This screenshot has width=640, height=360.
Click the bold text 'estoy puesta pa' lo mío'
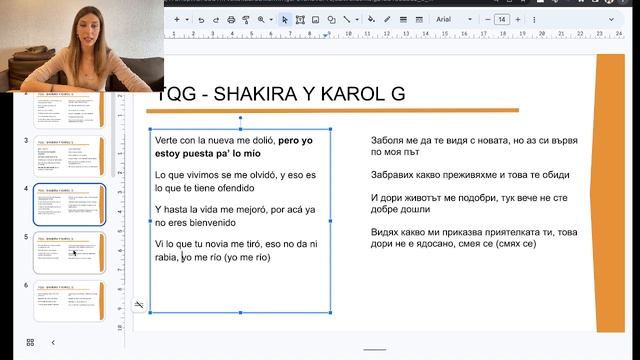tap(208, 153)
